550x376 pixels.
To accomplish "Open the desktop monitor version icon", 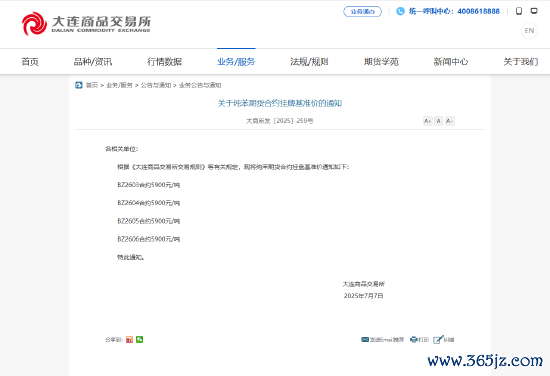I will pos(534,11).
